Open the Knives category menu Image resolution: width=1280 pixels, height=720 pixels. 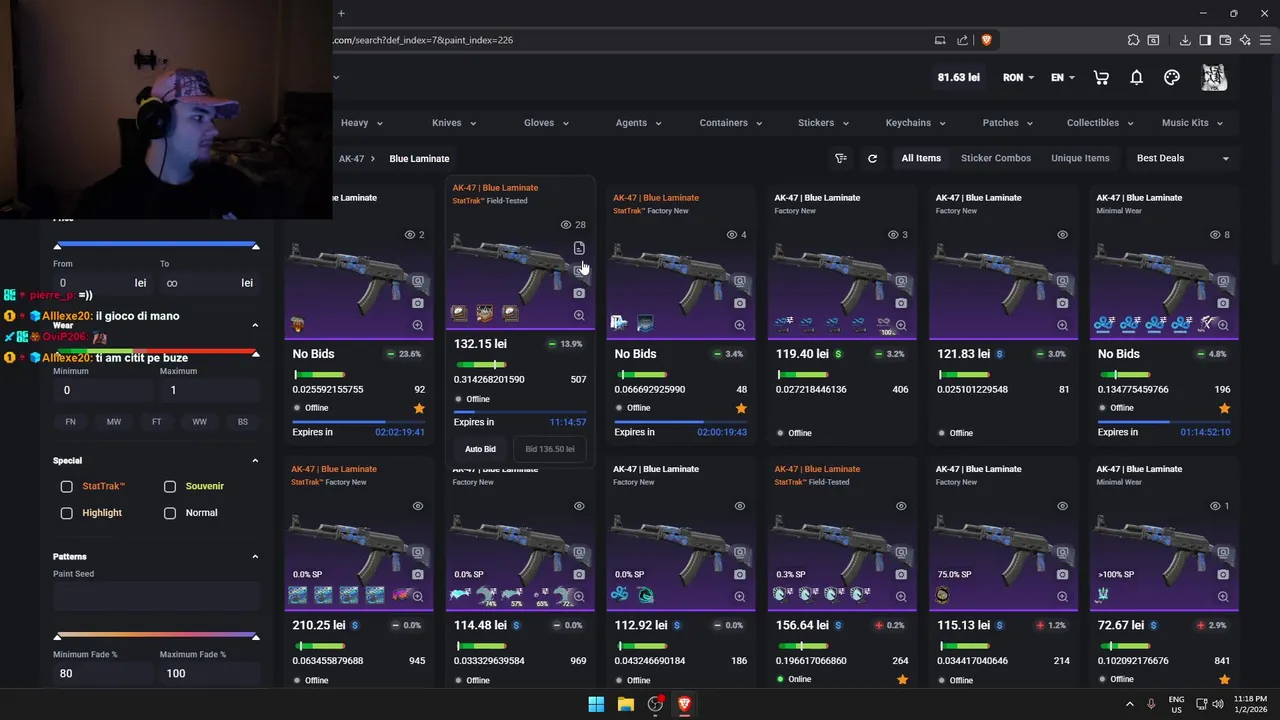pyautogui.click(x=454, y=123)
